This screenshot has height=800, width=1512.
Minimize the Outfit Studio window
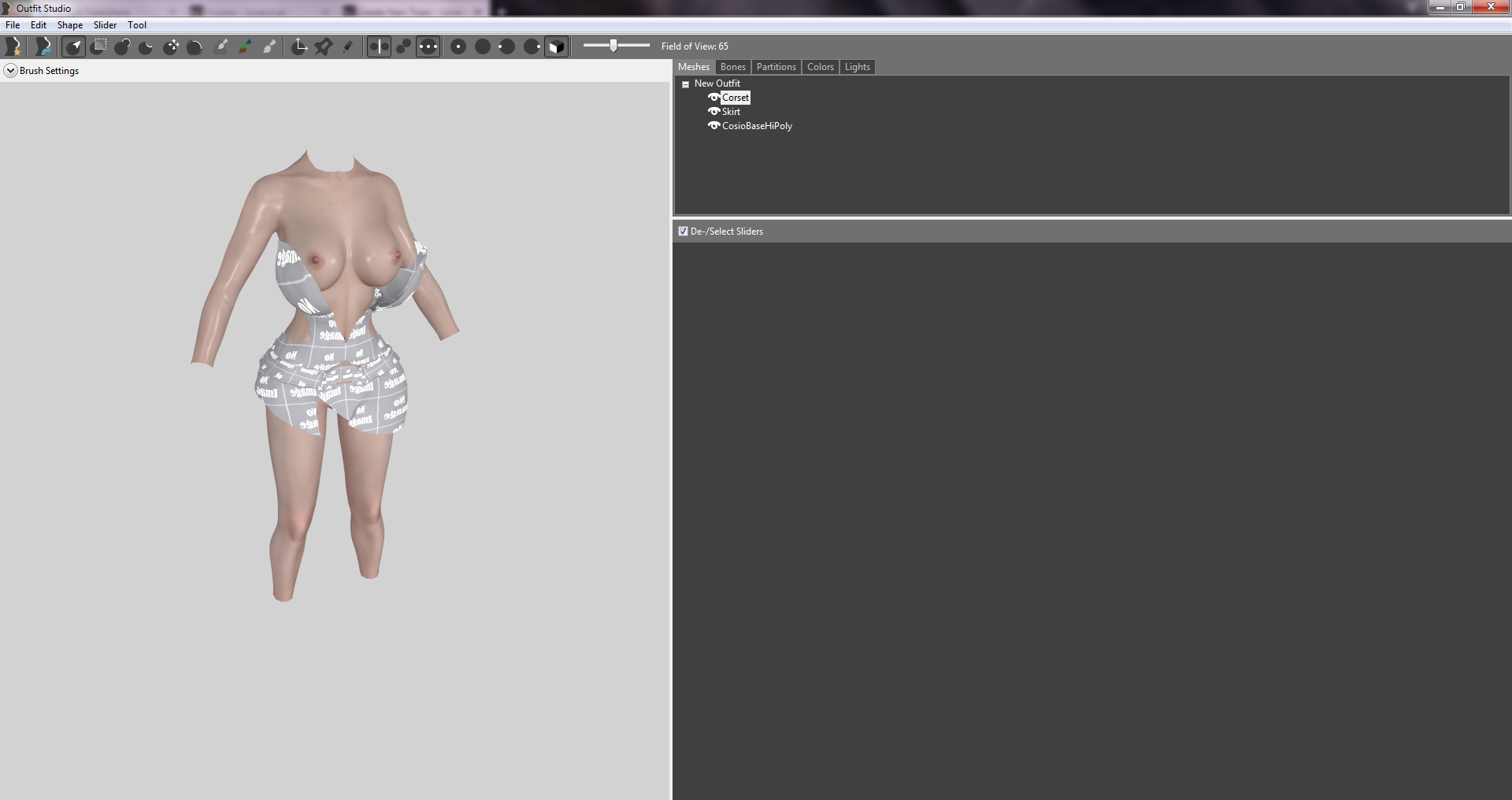click(1440, 7)
